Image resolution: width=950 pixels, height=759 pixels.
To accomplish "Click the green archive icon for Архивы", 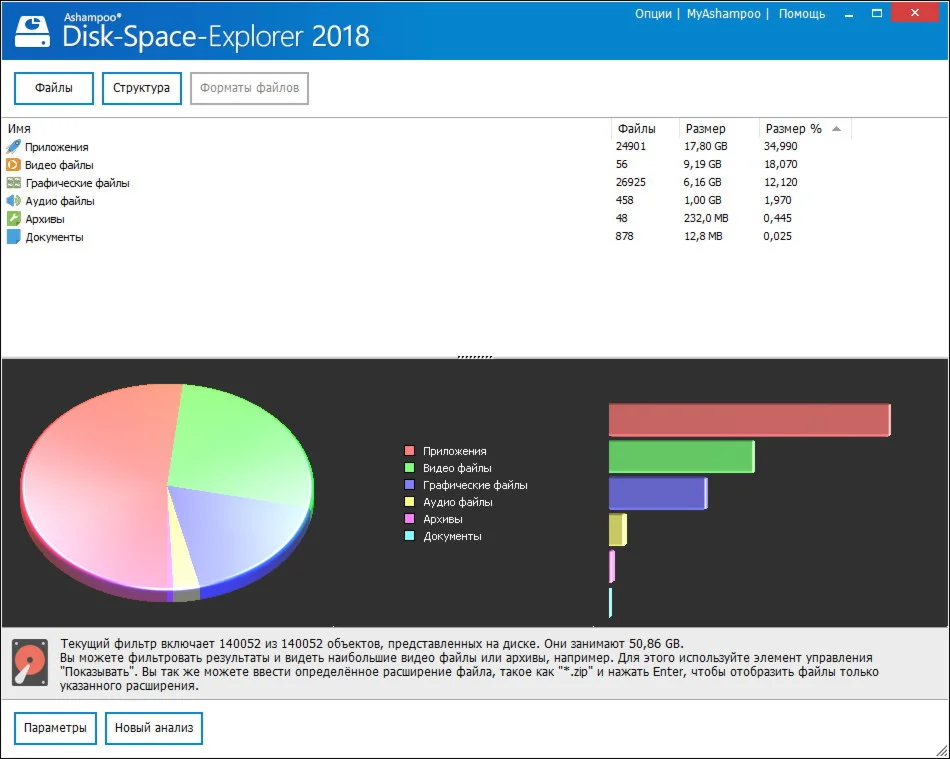I will coord(13,219).
